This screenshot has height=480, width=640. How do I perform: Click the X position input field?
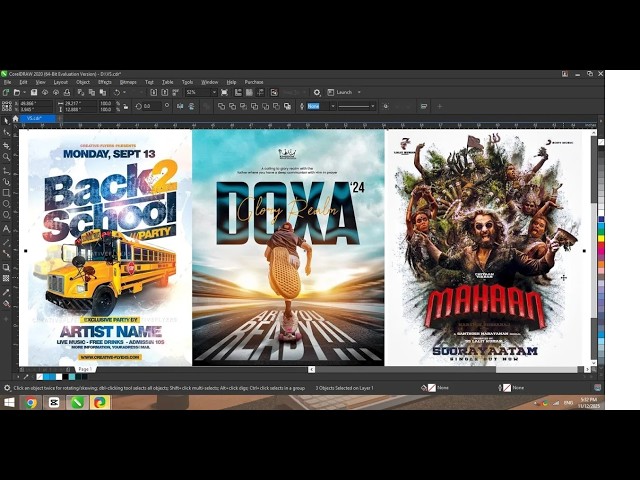[36, 104]
